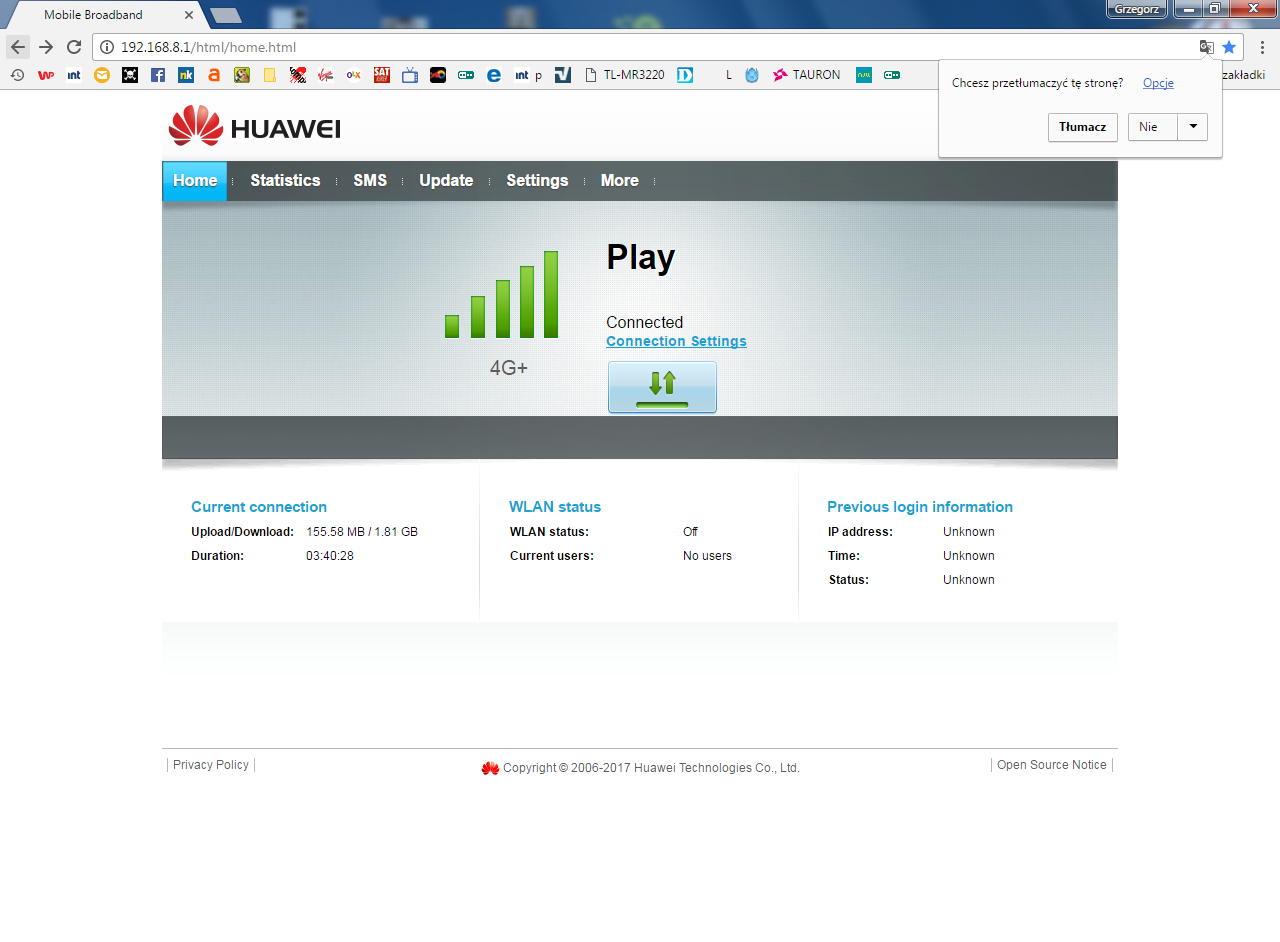The height and width of the screenshot is (942, 1280).
Task: Click the Grzegorz profile button
Action: pyautogui.click(x=1137, y=9)
